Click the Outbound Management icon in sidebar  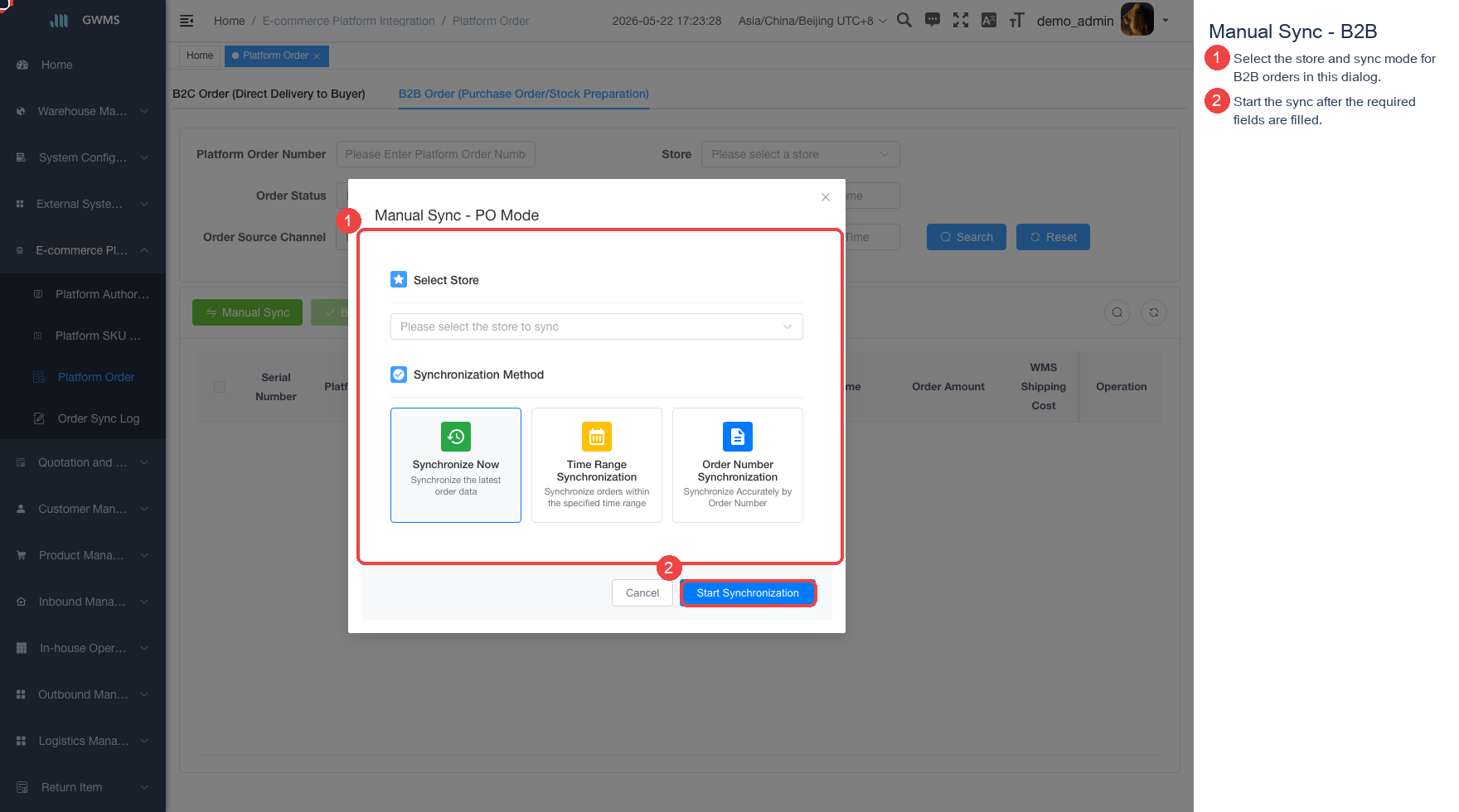coord(21,694)
